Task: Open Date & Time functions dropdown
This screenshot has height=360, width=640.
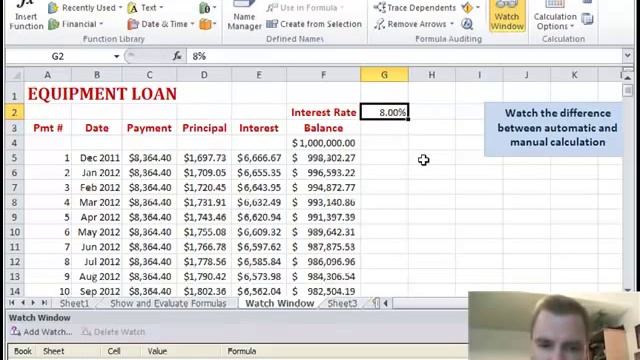Action: (161, 24)
